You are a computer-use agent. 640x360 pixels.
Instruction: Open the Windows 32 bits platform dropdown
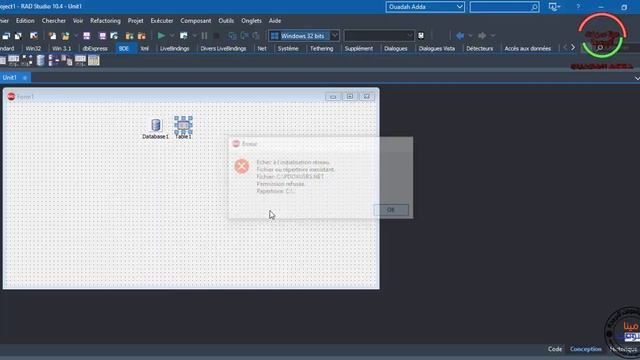tap(334, 36)
